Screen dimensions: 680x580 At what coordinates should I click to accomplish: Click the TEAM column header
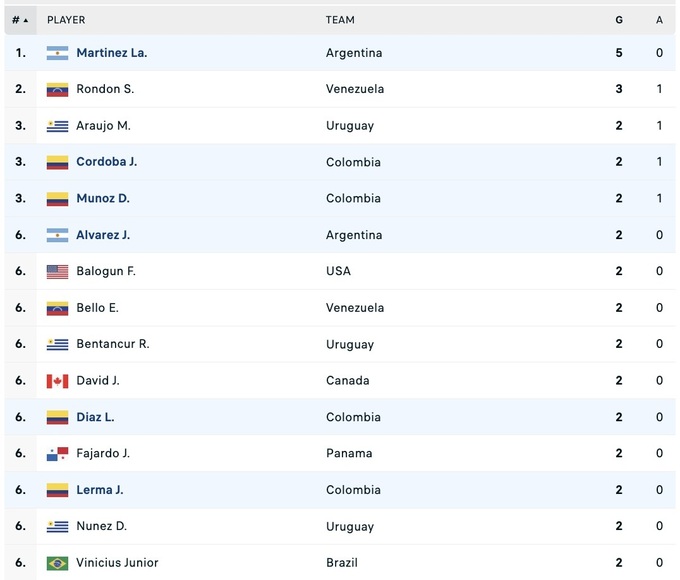pyautogui.click(x=340, y=20)
